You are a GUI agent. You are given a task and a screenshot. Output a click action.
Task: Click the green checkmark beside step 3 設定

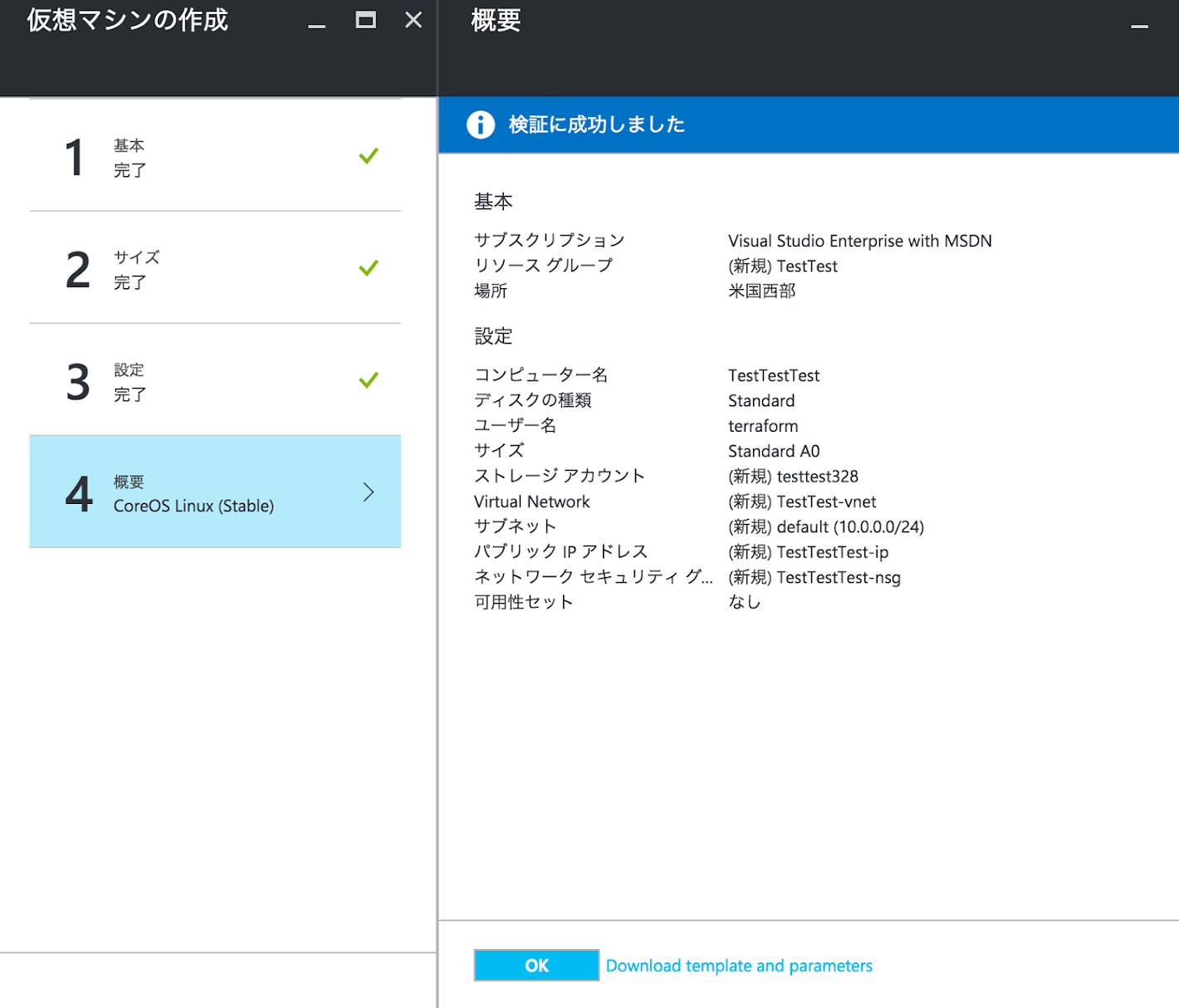coord(369,380)
